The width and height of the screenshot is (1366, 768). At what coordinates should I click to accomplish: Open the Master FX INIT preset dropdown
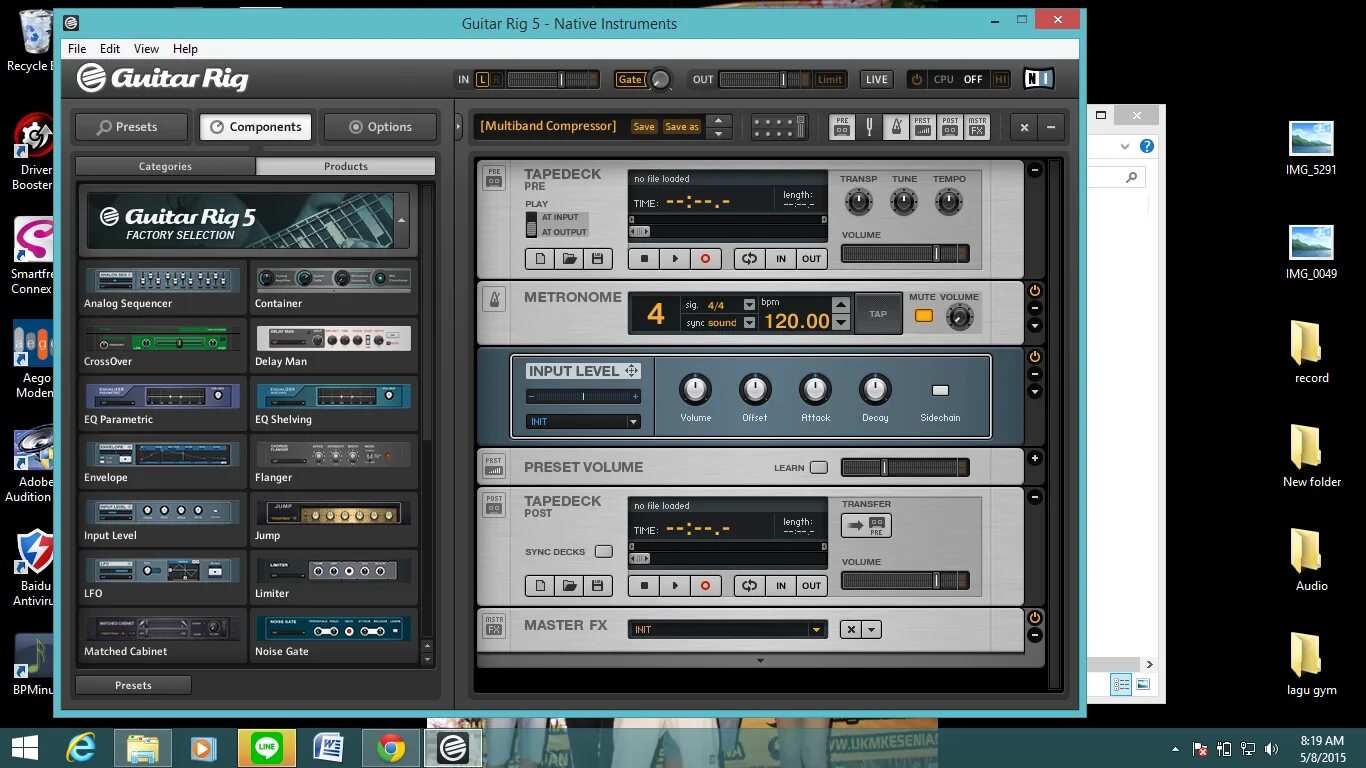click(x=816, y=629)
